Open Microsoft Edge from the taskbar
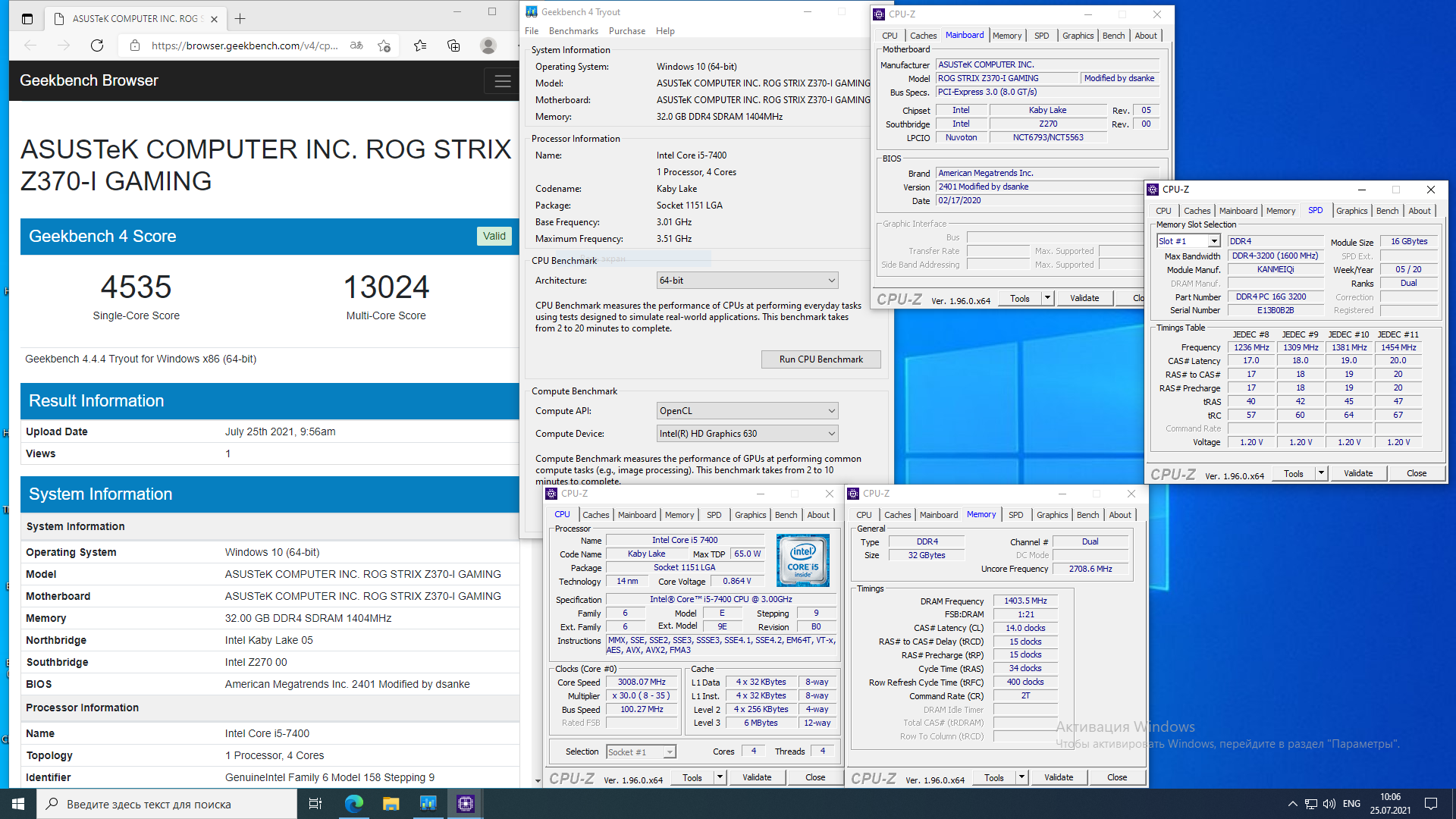The image size is (1456, 819). [353, 804]
